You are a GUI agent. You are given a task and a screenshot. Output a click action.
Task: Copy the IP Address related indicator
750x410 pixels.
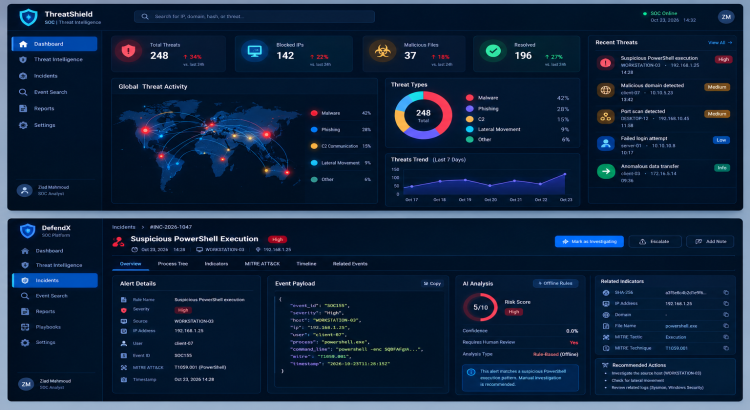[726, 304]
